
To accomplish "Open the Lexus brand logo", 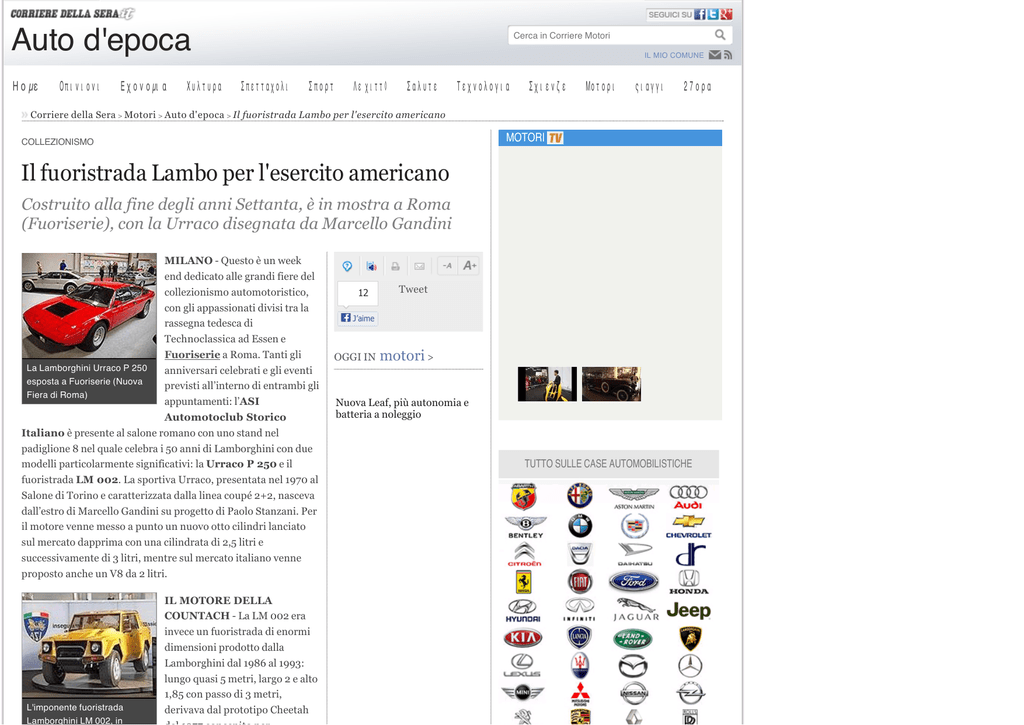I will click(x=522, y=666).
